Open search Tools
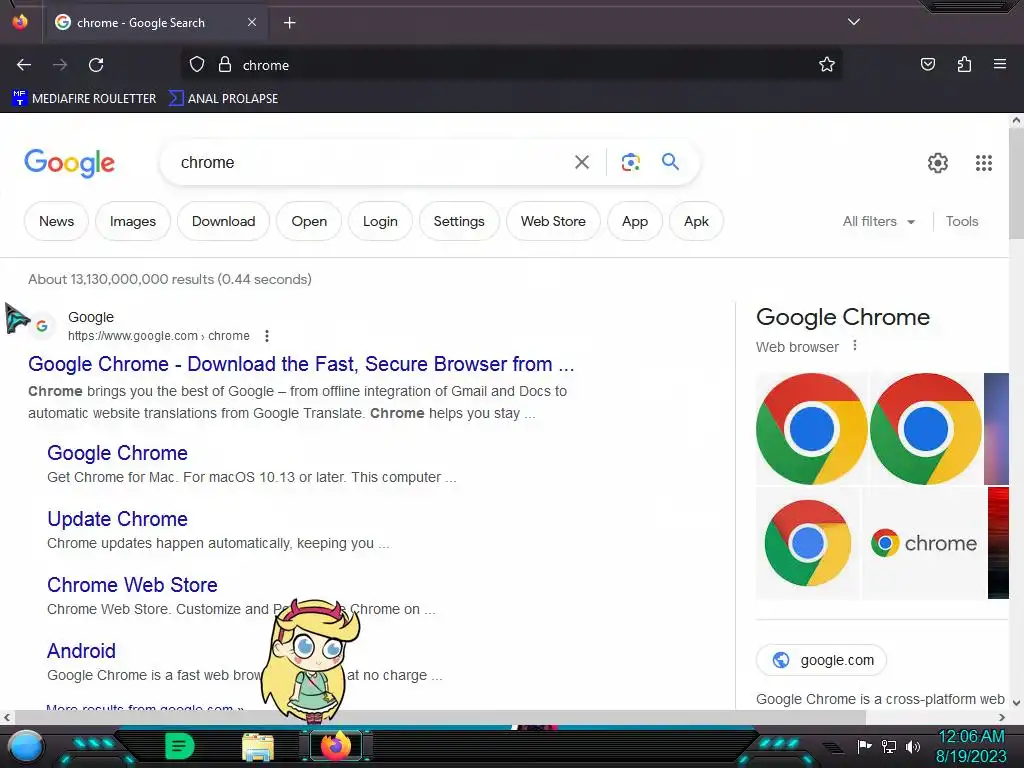Viewport: 1024px width, 768px height. tap(962, 221)
